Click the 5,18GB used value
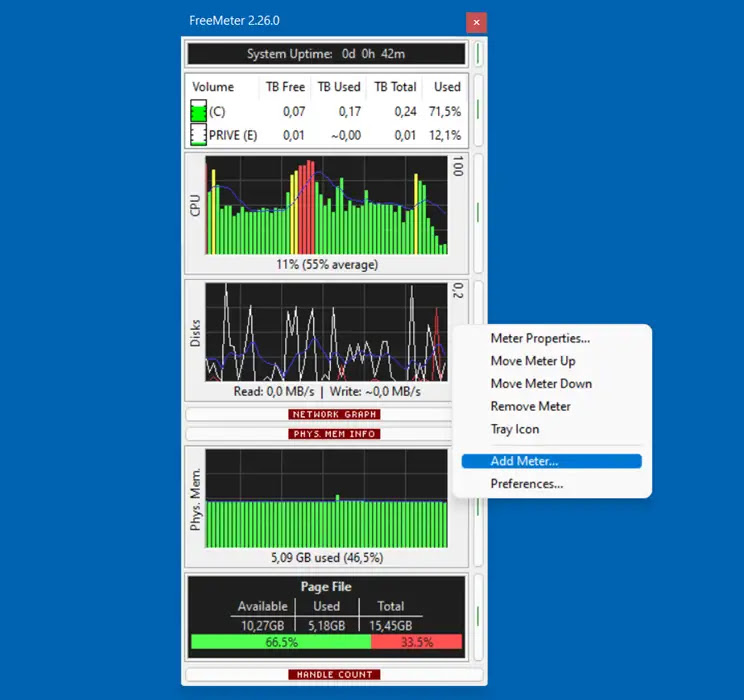744x700 pixels. (326, 626)
